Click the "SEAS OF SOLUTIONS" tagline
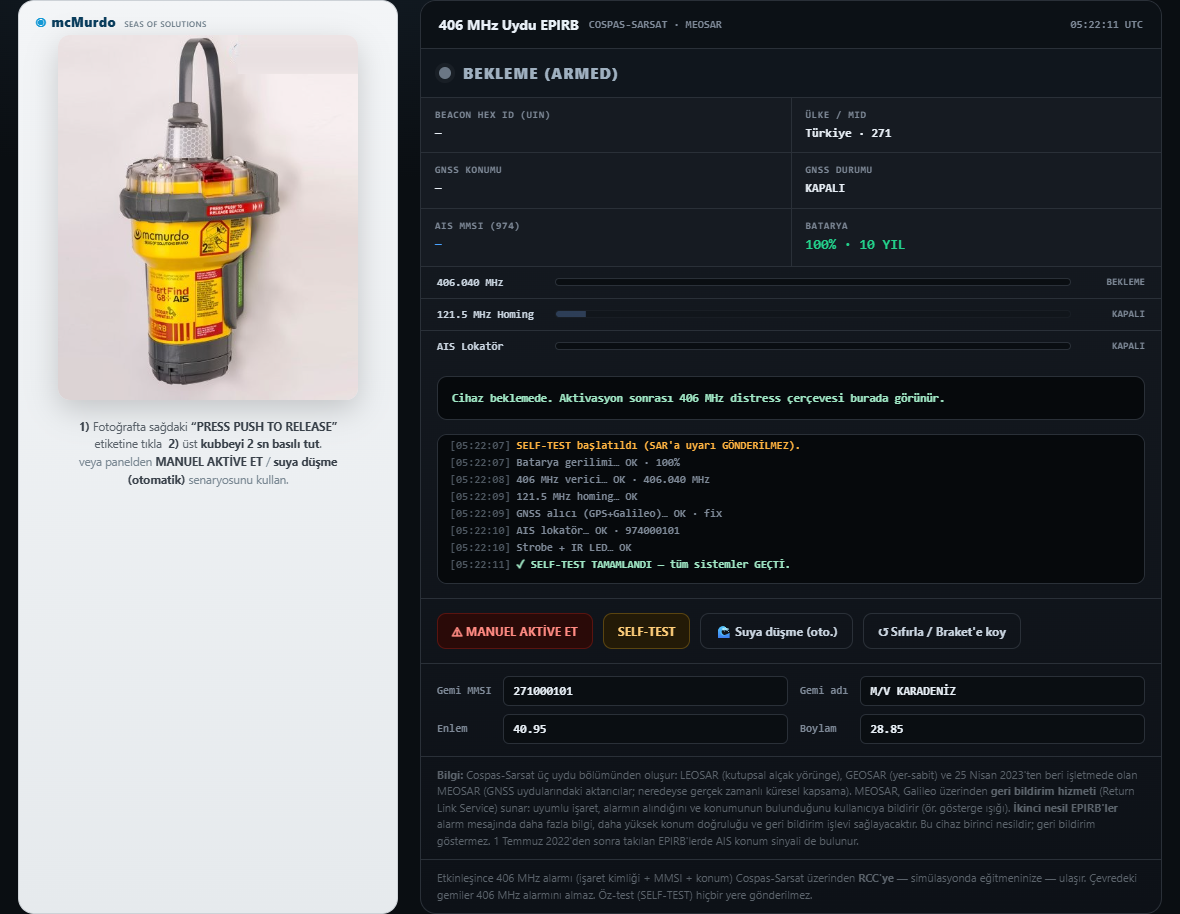Screen dimensions: 1180x914 click(165, 24)
